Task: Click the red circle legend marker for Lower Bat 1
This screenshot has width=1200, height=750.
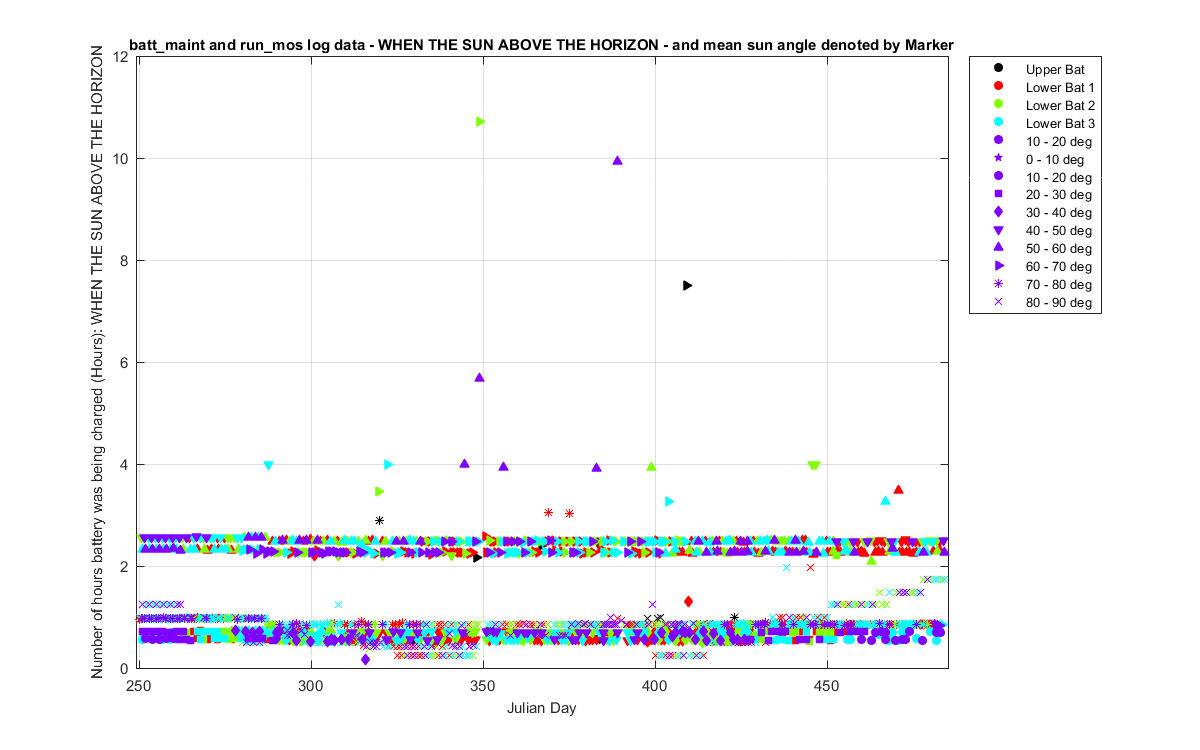Action: [998, 87]
